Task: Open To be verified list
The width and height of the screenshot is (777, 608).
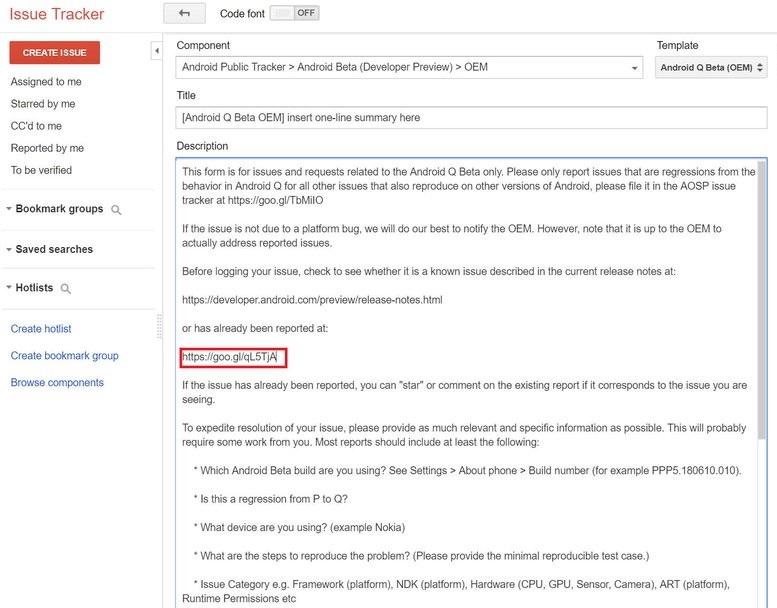Action: pyautogui.click(x=41, y=170)
